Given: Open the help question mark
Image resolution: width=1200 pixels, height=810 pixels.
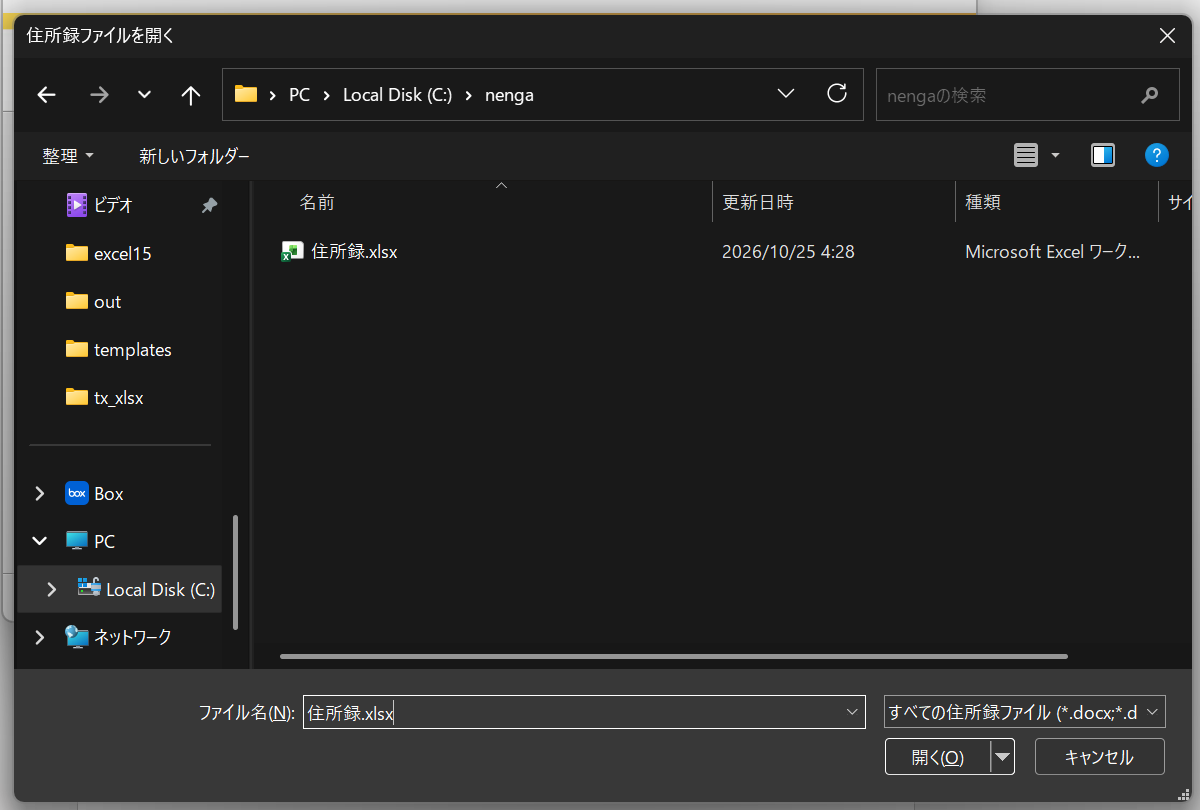Looking at the screenshot, I should click(x=1156, y=155).
